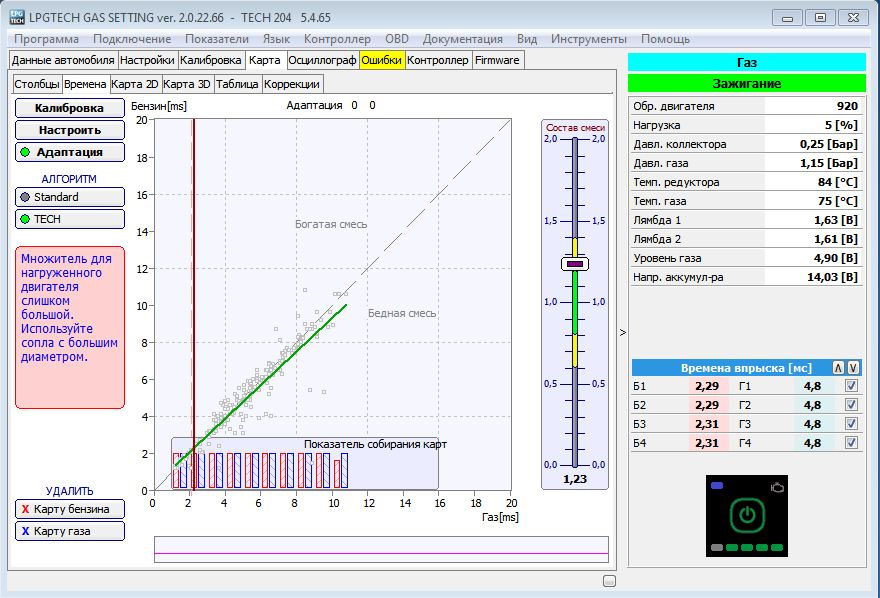Image resolution: width=880 pixels, height=598 pixels.
Task: Open the yellow Ошибки tab
Action: point(381,60)
